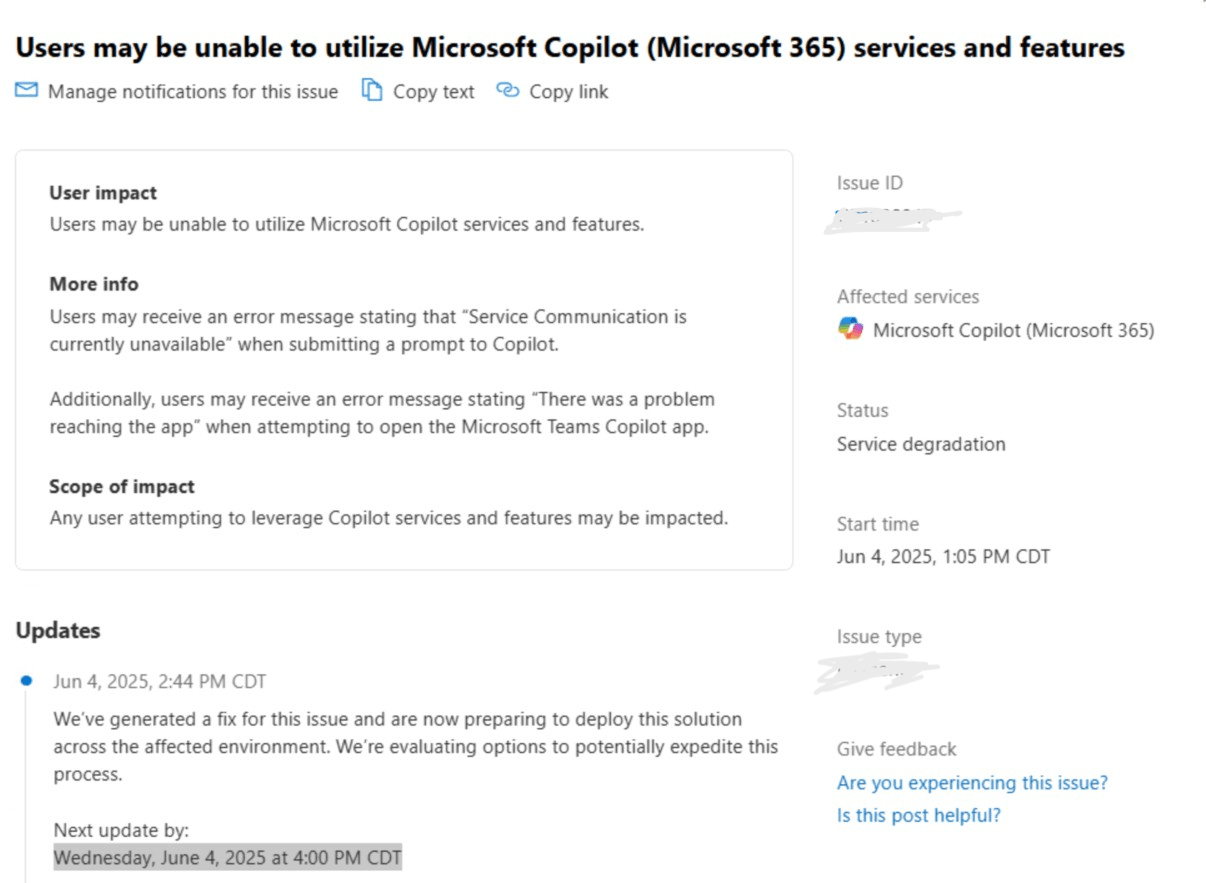1206x883 pixels.
Task: Click the 2:44 PM CDT update timestamp
Action: (x=160, y=681)
